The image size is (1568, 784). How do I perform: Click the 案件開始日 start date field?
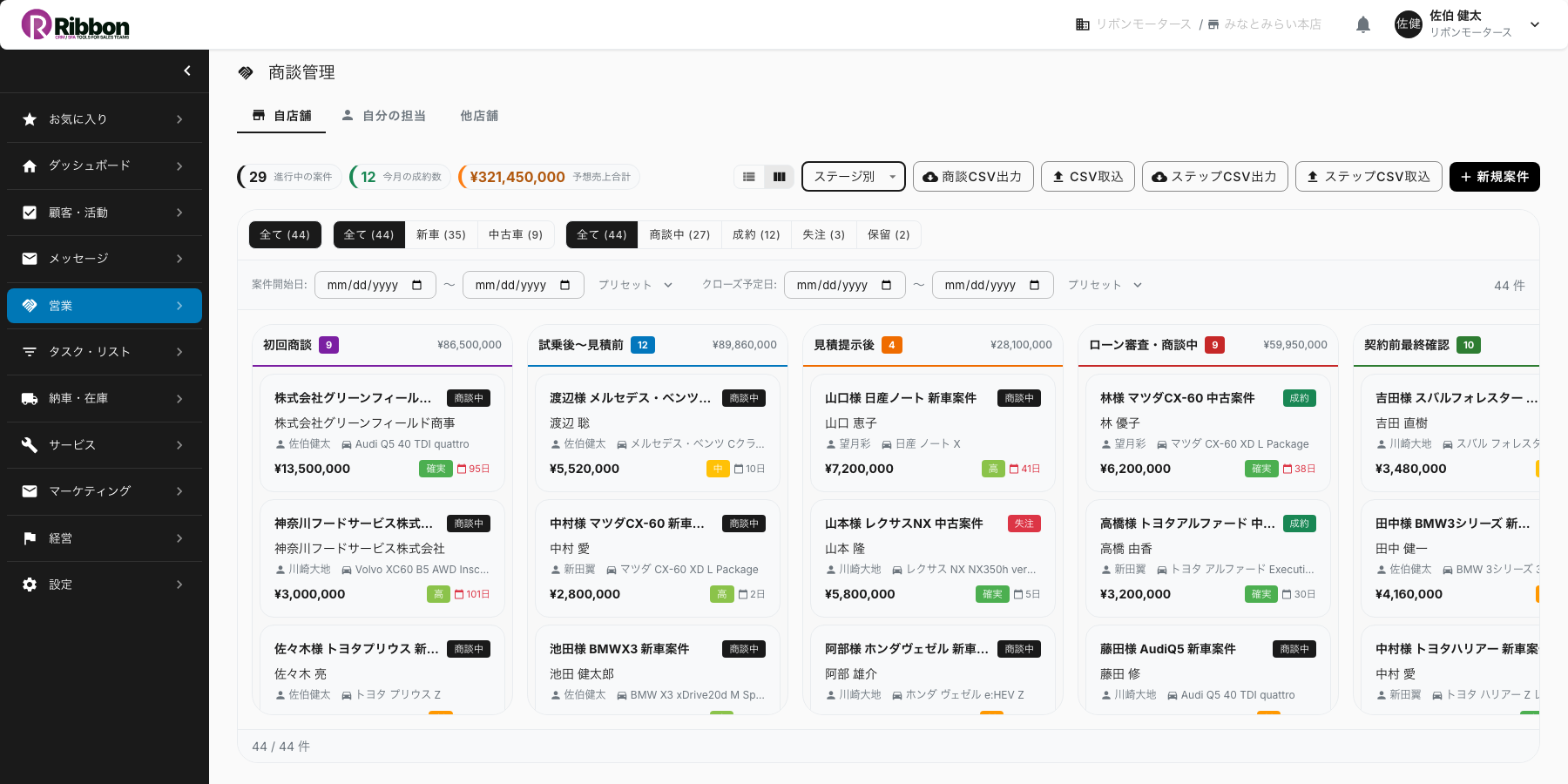coord(375,285)
